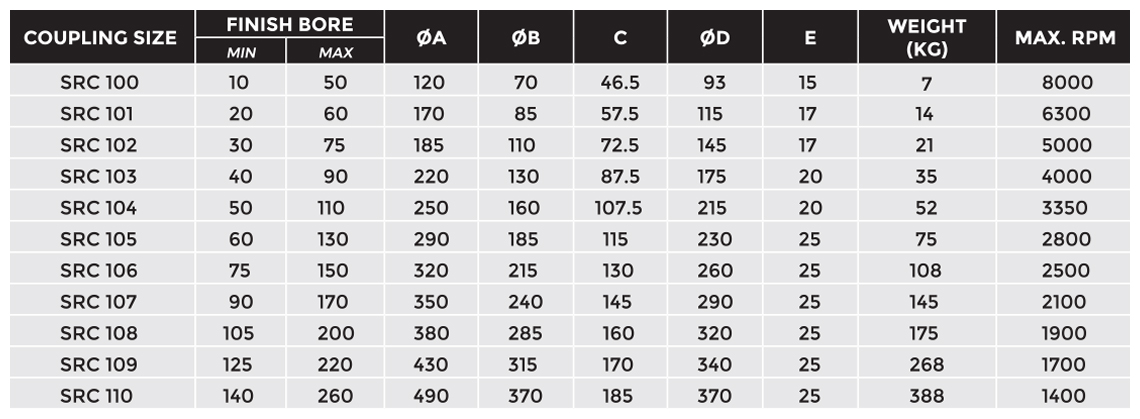Select the MAX. RPM column header
The height and width of the screenshot is (419, 1140).
1066,38
